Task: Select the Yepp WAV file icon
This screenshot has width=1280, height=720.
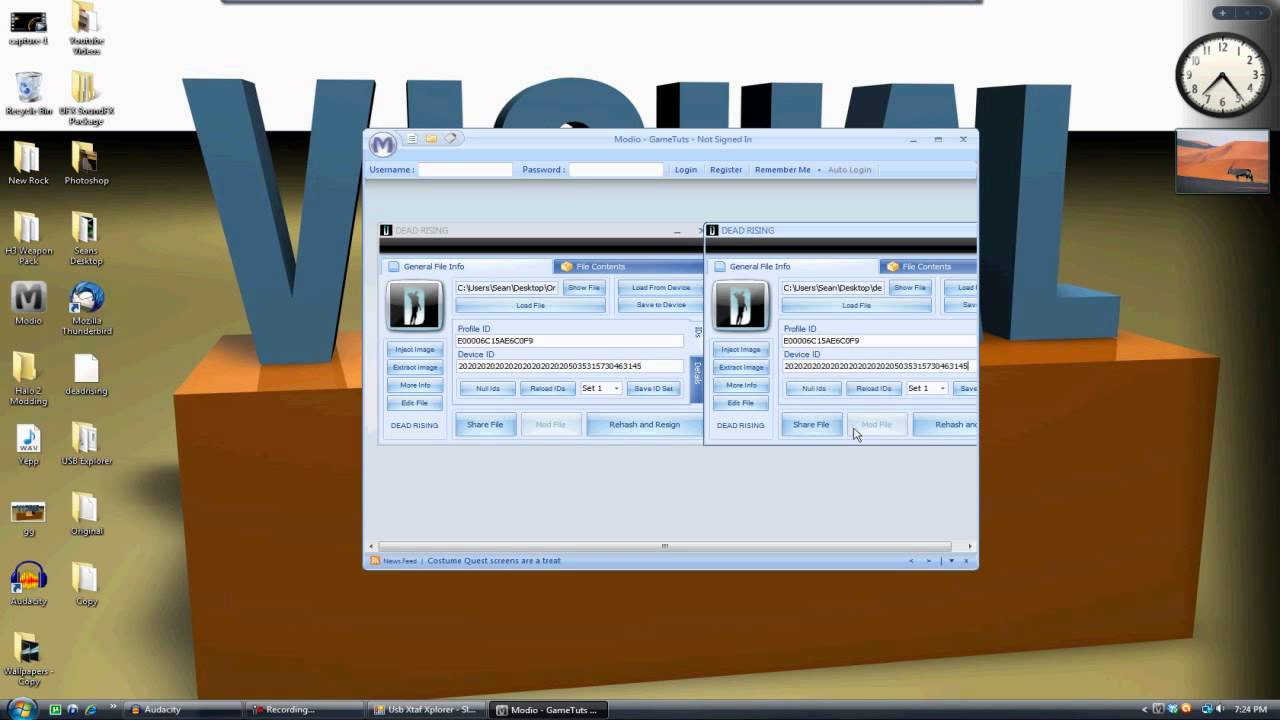Action: pos(28,444)
